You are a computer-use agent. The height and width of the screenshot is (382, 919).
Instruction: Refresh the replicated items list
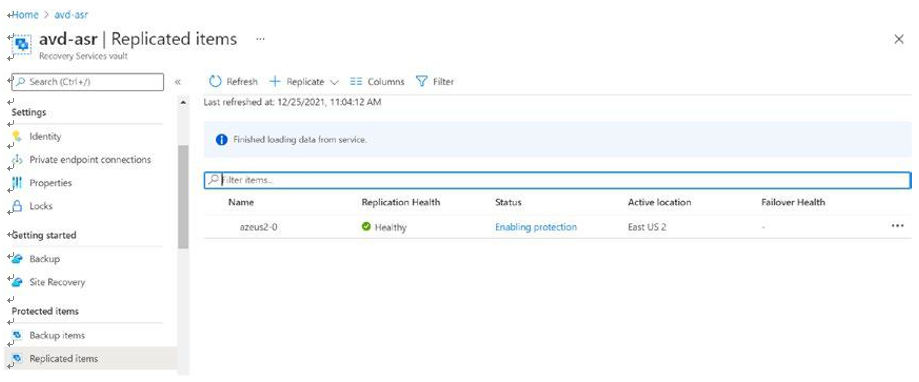click(233, 81)
